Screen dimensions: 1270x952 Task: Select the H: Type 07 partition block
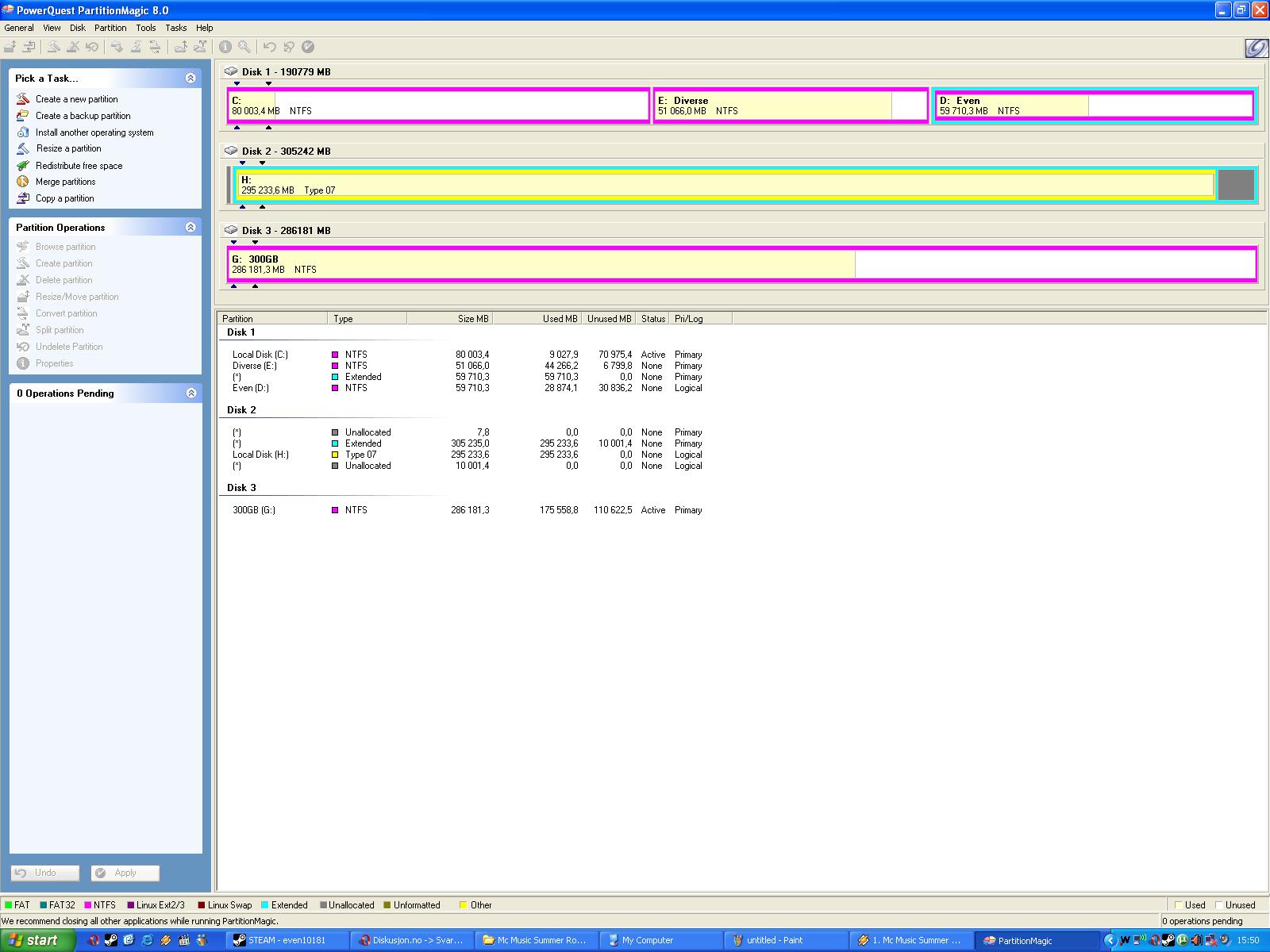[x=725, y=185]
